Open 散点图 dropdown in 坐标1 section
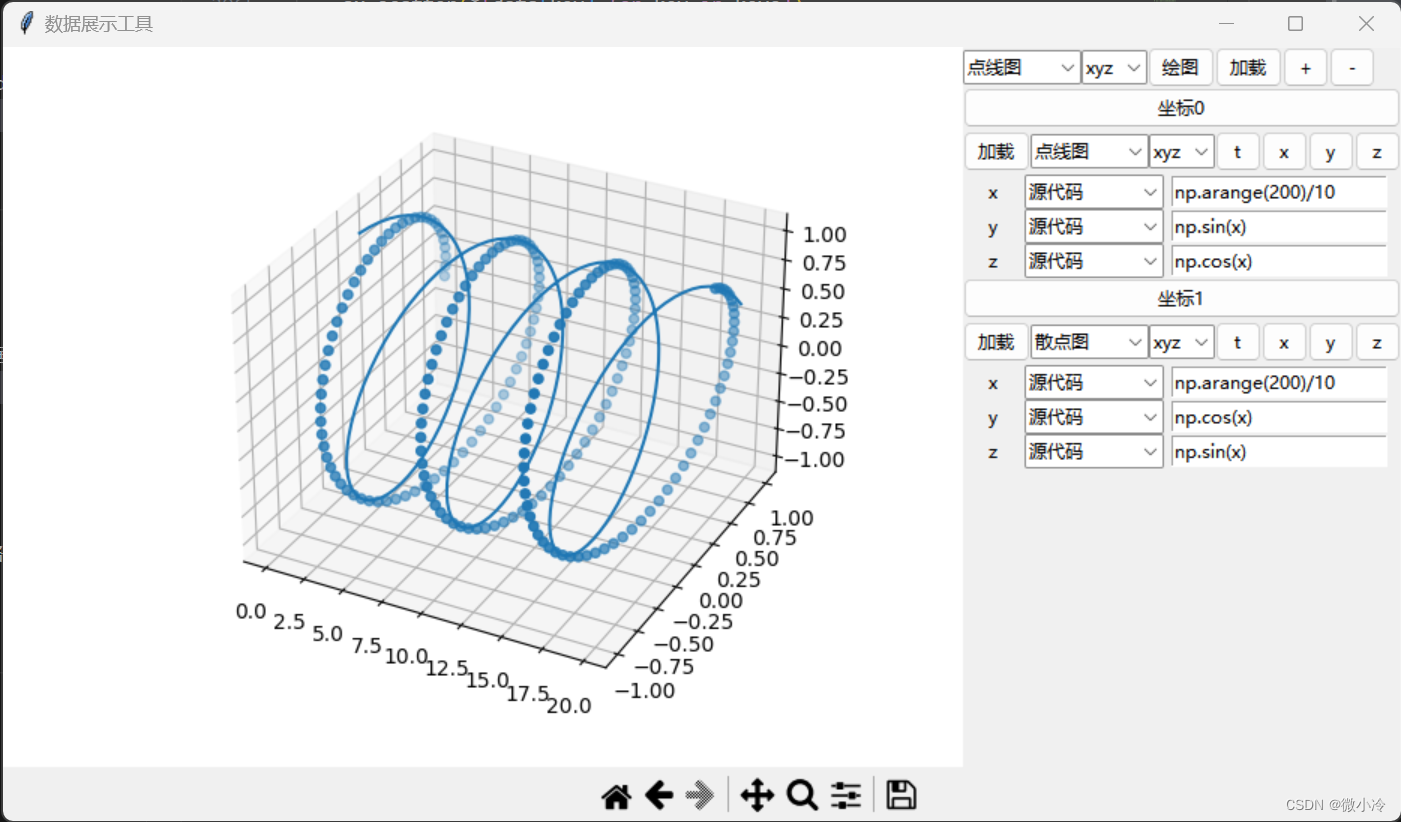1401x822 pixels. 1089,342
